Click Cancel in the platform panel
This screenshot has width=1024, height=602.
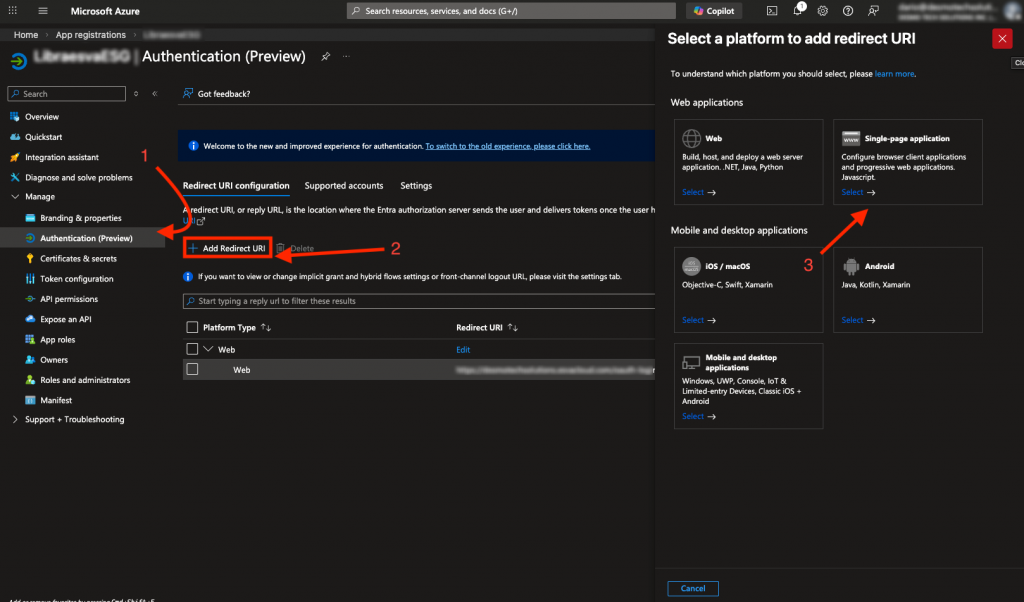(x=693, y=588)
